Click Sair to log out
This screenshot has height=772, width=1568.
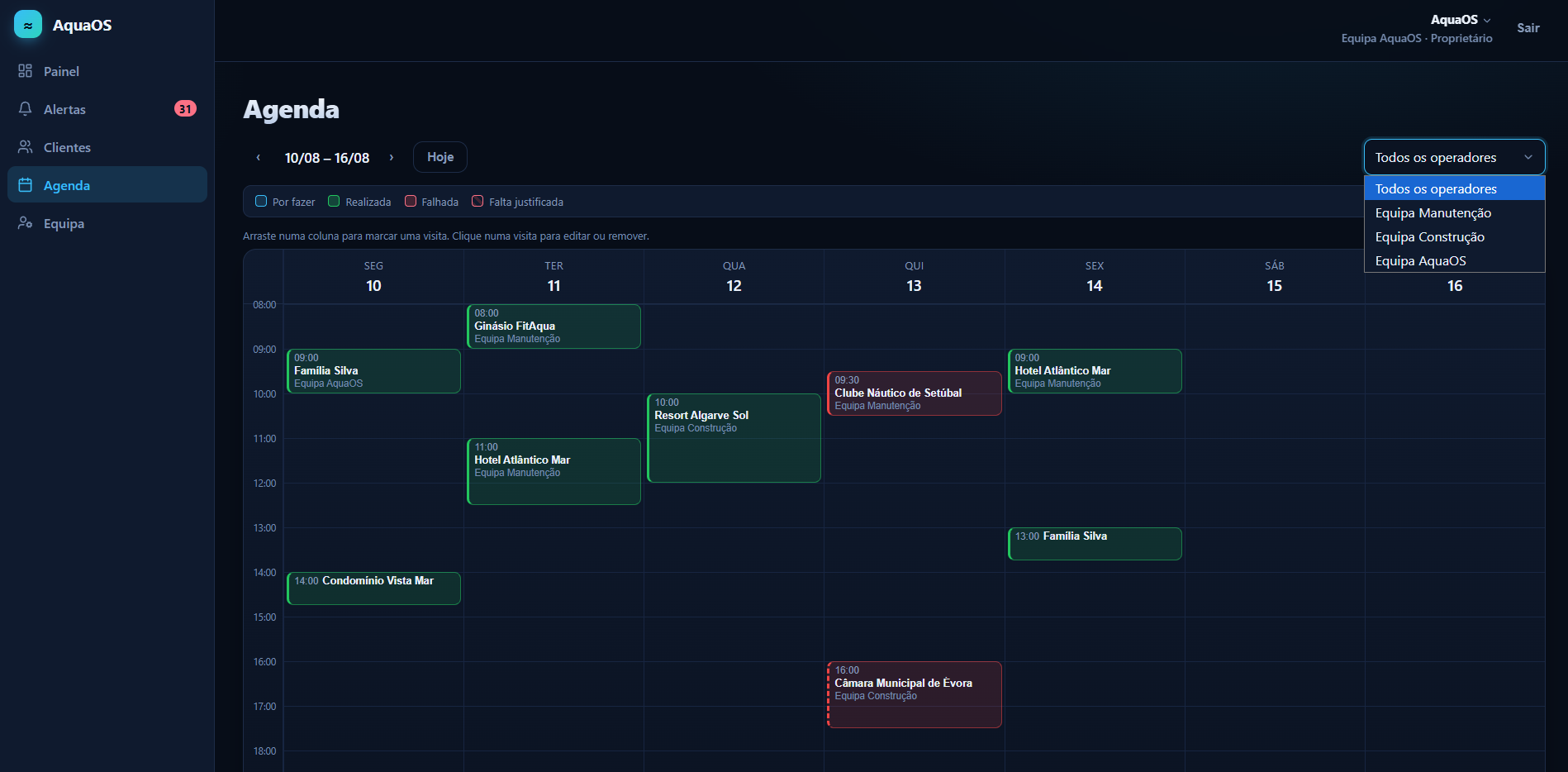pos(1528,28)
